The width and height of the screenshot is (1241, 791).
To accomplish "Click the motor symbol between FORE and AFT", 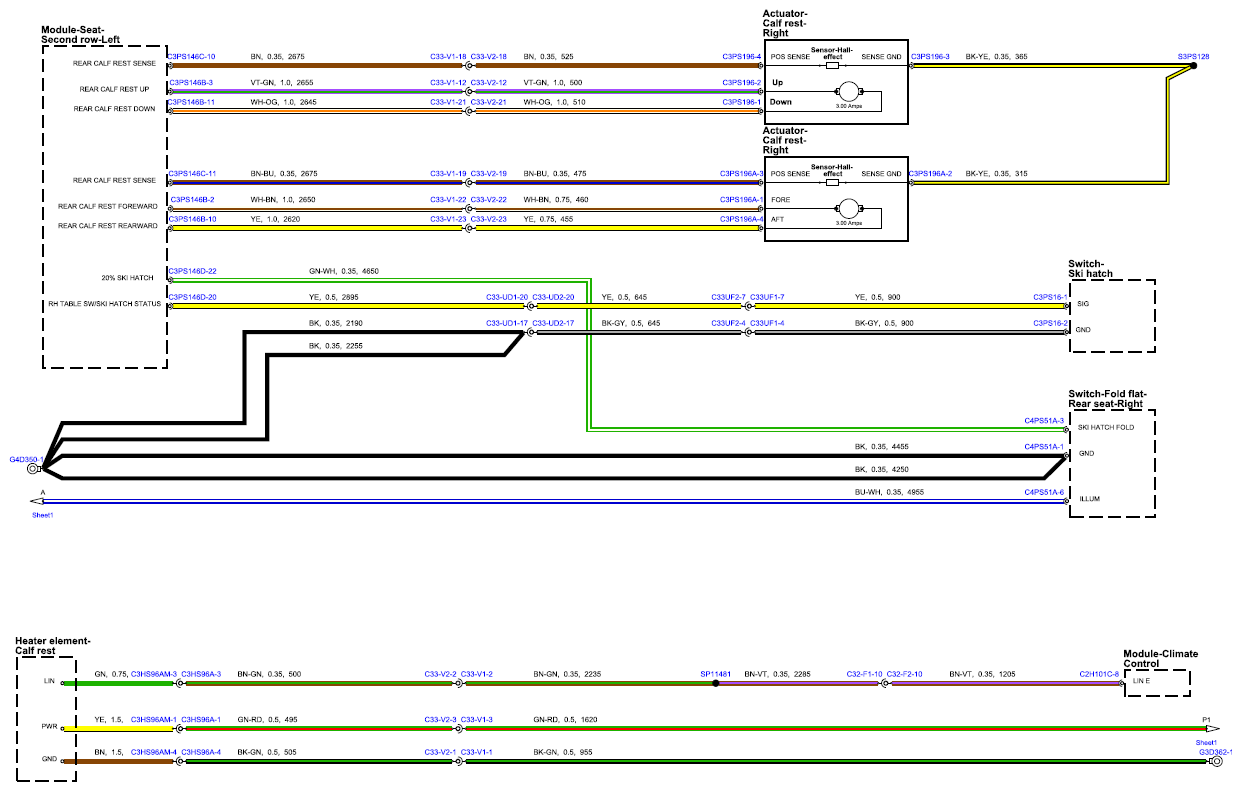I will 849,209.
